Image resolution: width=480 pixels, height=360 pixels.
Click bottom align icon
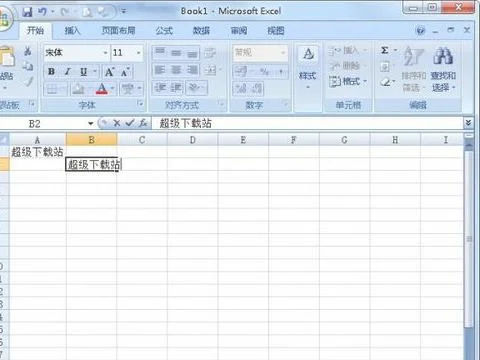click(192, 52)
